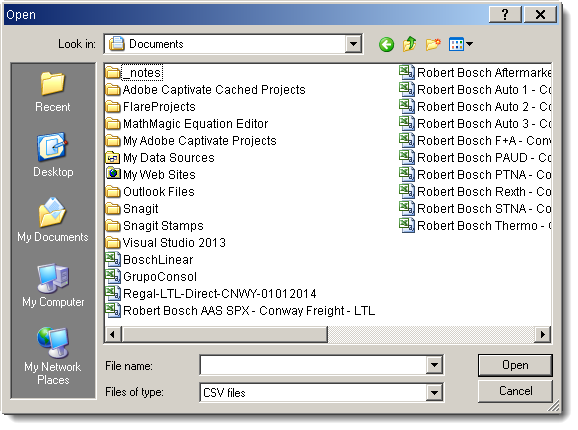Select the BoschLinear CSV file

click(149, 259)
